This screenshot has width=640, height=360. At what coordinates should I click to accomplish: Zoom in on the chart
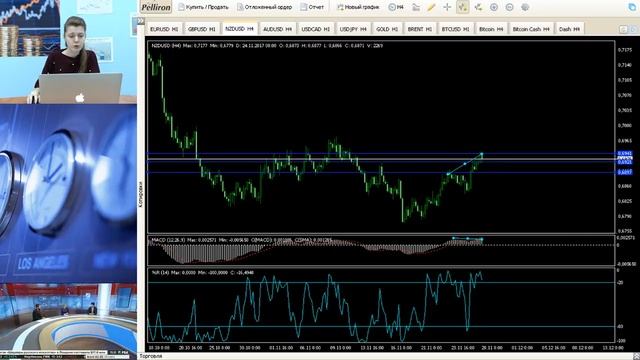click(494, 7)
